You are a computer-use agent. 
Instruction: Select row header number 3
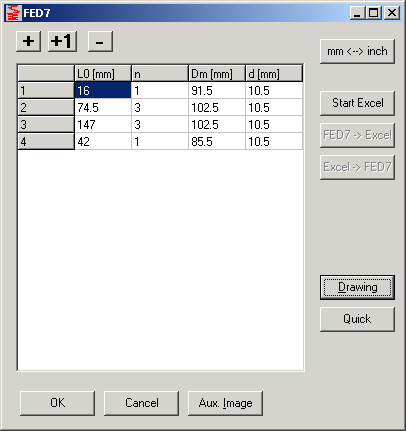click(x=46, y=124)
